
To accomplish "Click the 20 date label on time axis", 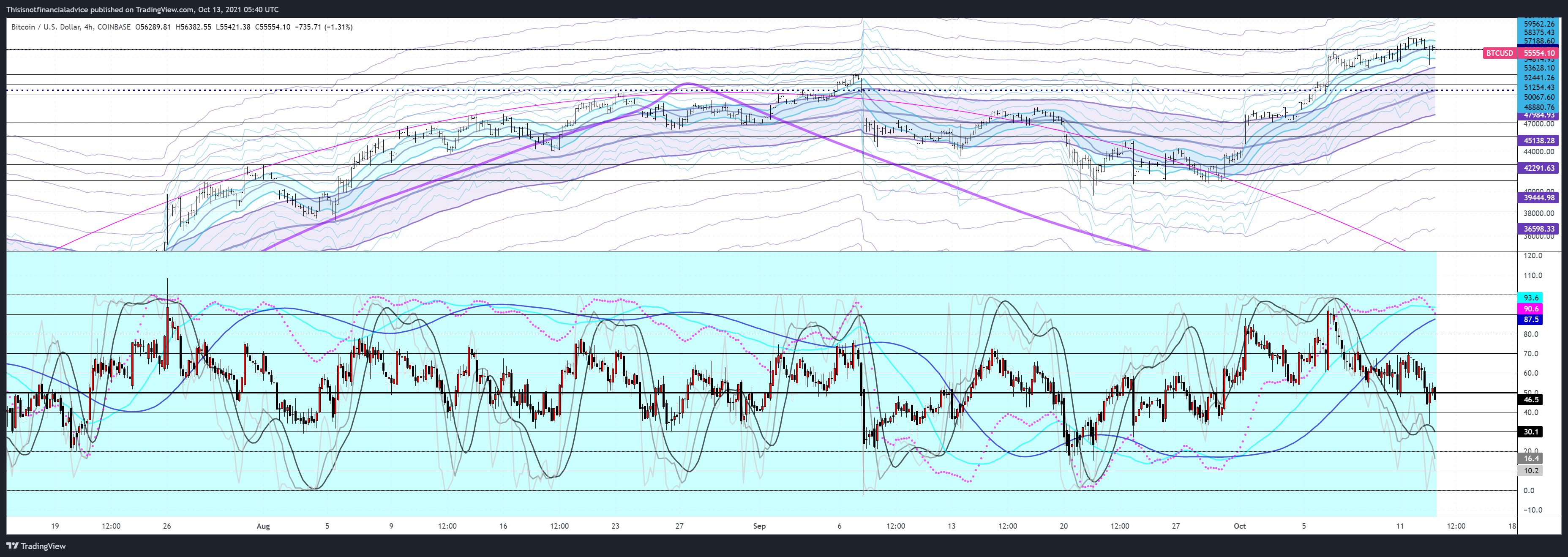I will pos(1064,526).
